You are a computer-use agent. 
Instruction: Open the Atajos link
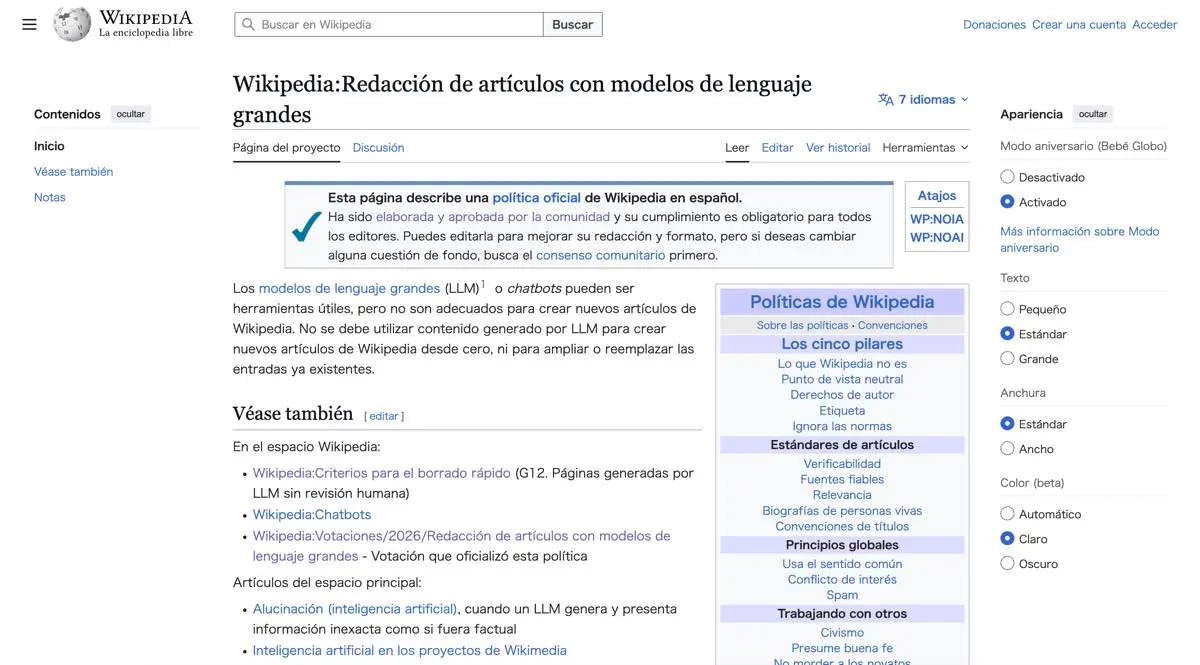coord(937,195)
